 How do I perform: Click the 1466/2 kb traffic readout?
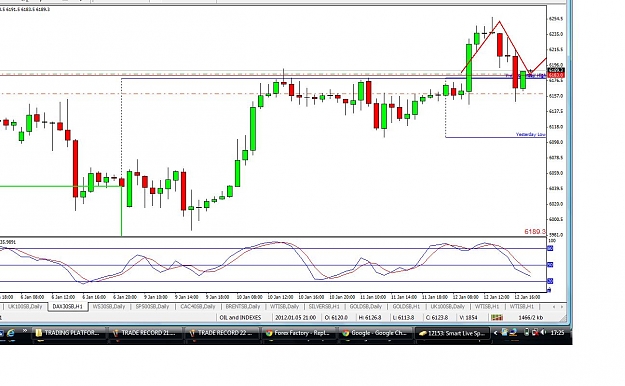[531, 317]
